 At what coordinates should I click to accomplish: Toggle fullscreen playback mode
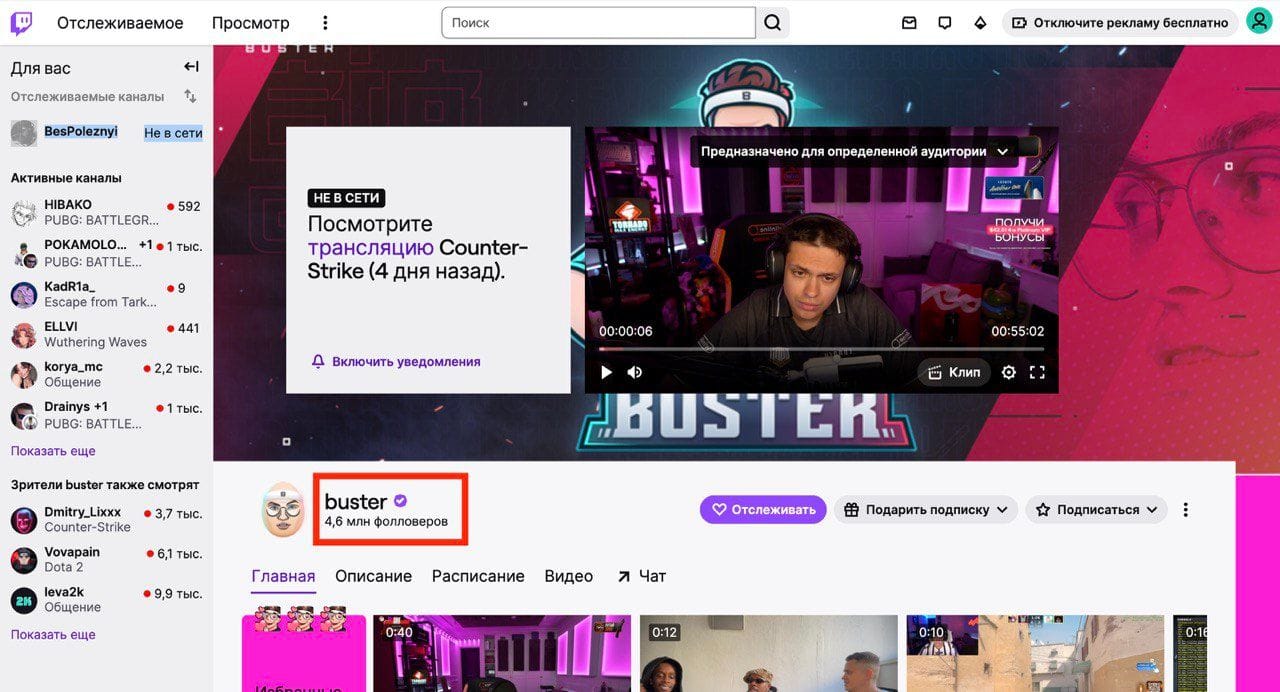pyautogui.click(x=1037, y=371)
